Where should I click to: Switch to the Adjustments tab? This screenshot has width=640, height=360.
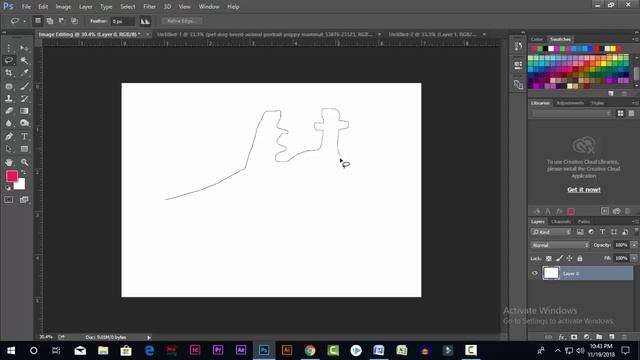[570, 103]
